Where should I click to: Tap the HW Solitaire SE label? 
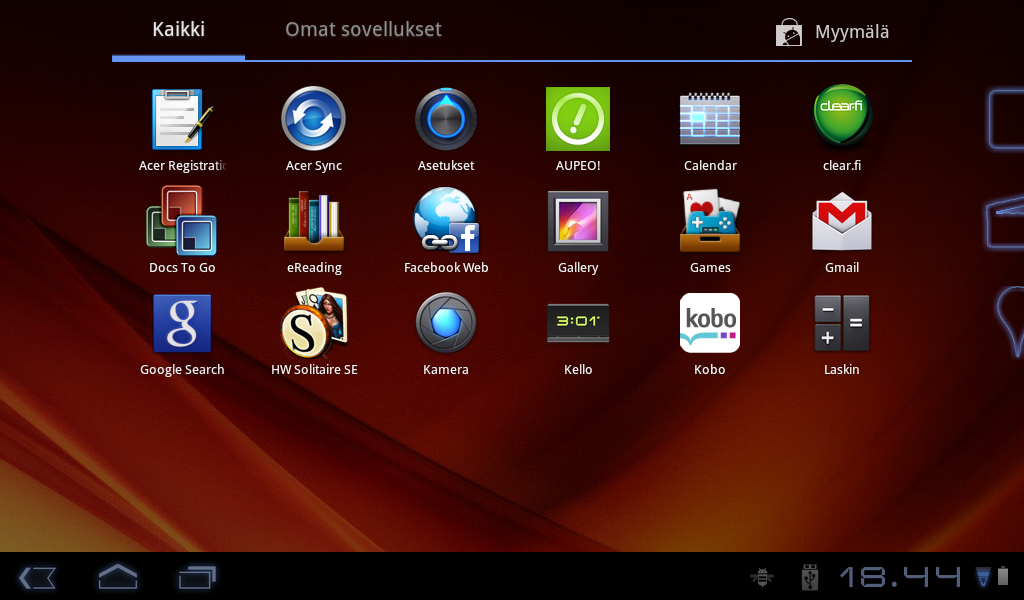(314, 370)
